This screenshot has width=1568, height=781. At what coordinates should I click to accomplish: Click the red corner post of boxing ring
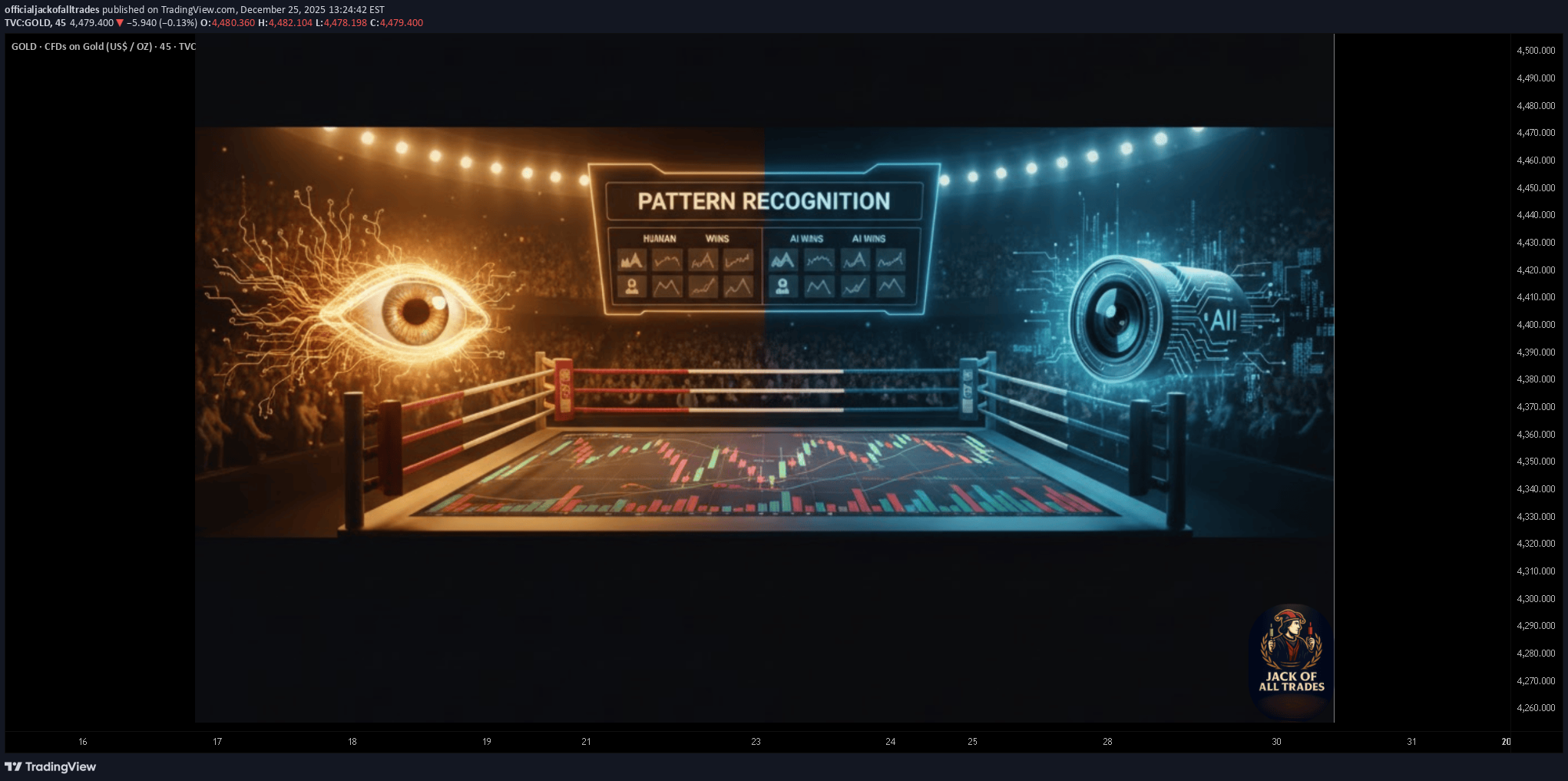pyautogui.click(x=563, y=389)
